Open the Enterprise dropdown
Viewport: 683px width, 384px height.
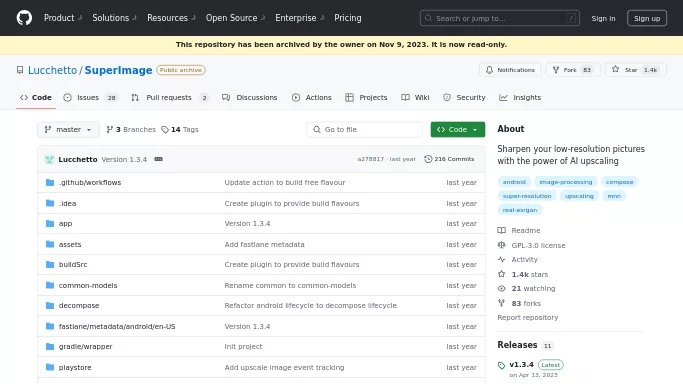click(300, 18)
